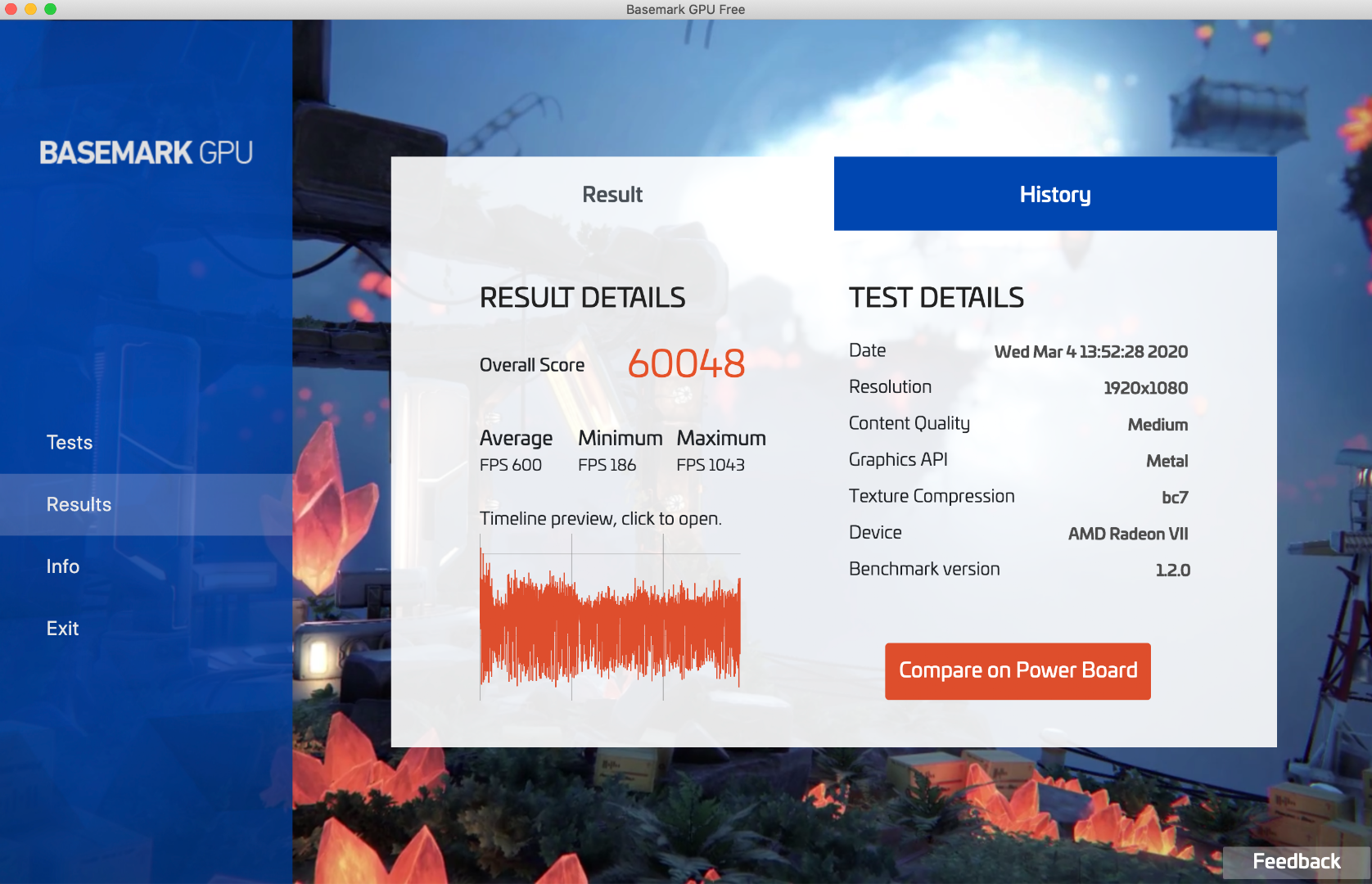1372x884 pixels.
Task: Click the date value Wed Mar 4 13:52:28 2020
Action: (1090, 352)
